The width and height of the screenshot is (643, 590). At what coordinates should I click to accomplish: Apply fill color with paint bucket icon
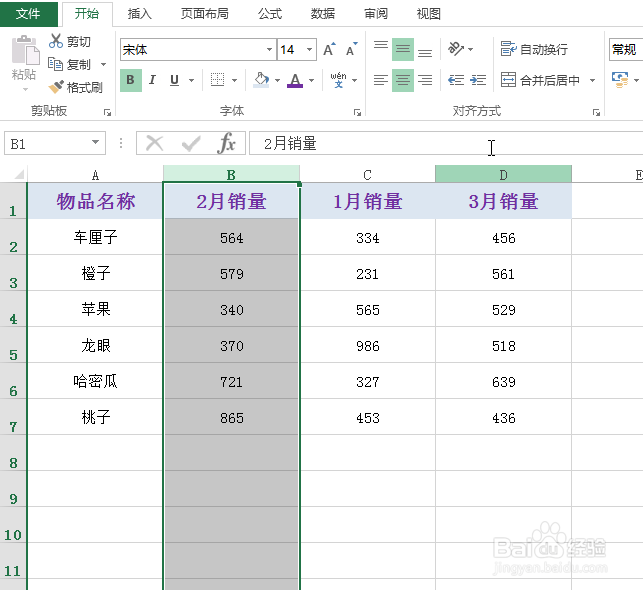coord(261,80)
